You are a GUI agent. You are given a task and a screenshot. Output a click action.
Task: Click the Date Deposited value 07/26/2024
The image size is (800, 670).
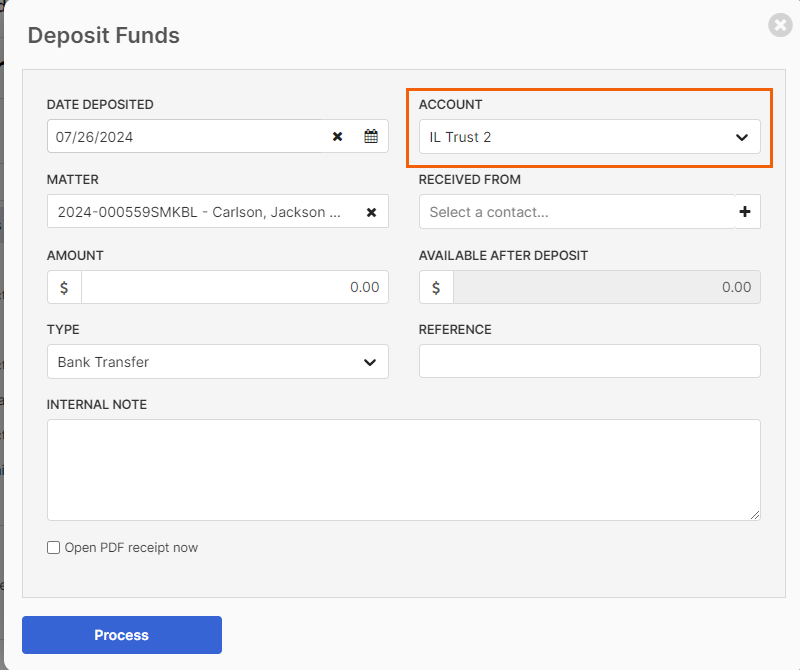94,137
